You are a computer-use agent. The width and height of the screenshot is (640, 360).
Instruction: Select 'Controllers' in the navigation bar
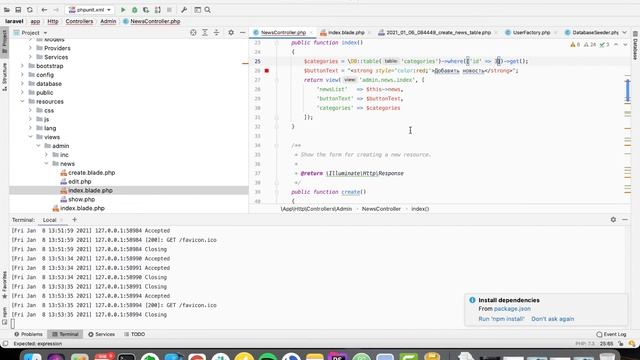79,21
